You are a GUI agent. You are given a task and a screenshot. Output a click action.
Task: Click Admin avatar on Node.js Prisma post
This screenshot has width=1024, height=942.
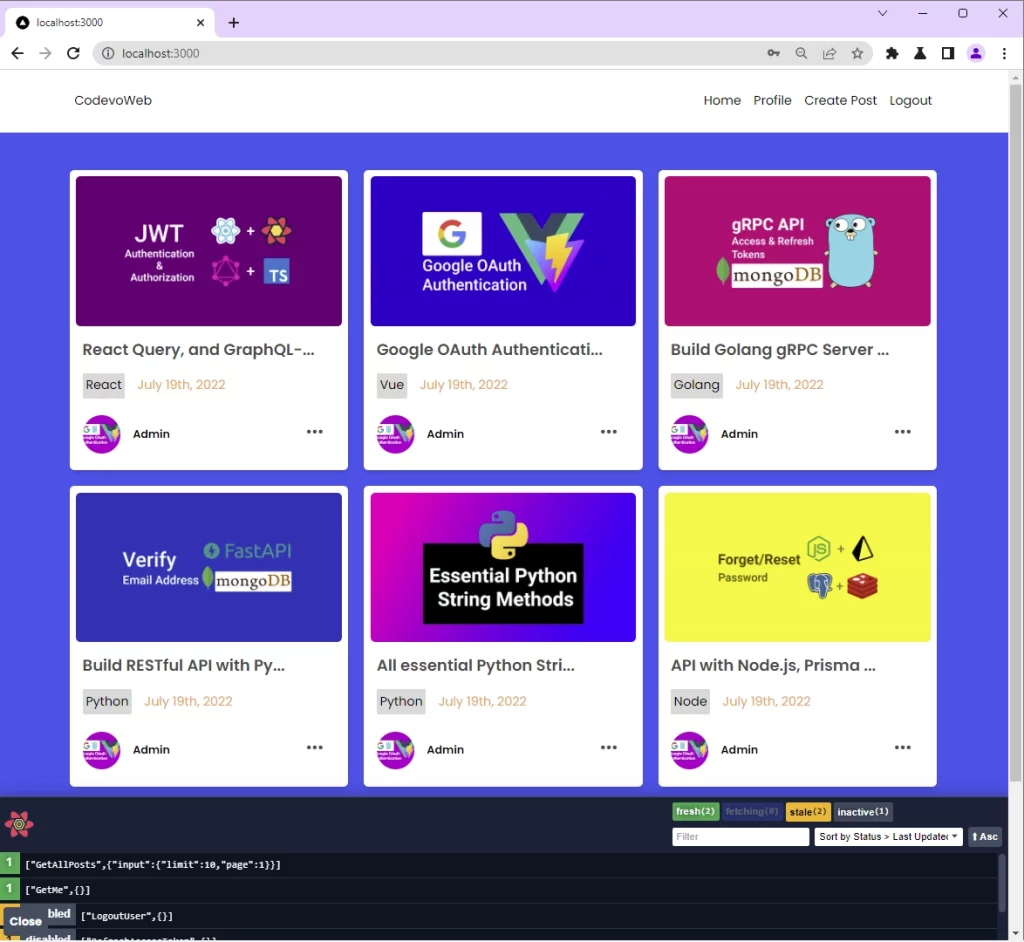pos(689,750)
